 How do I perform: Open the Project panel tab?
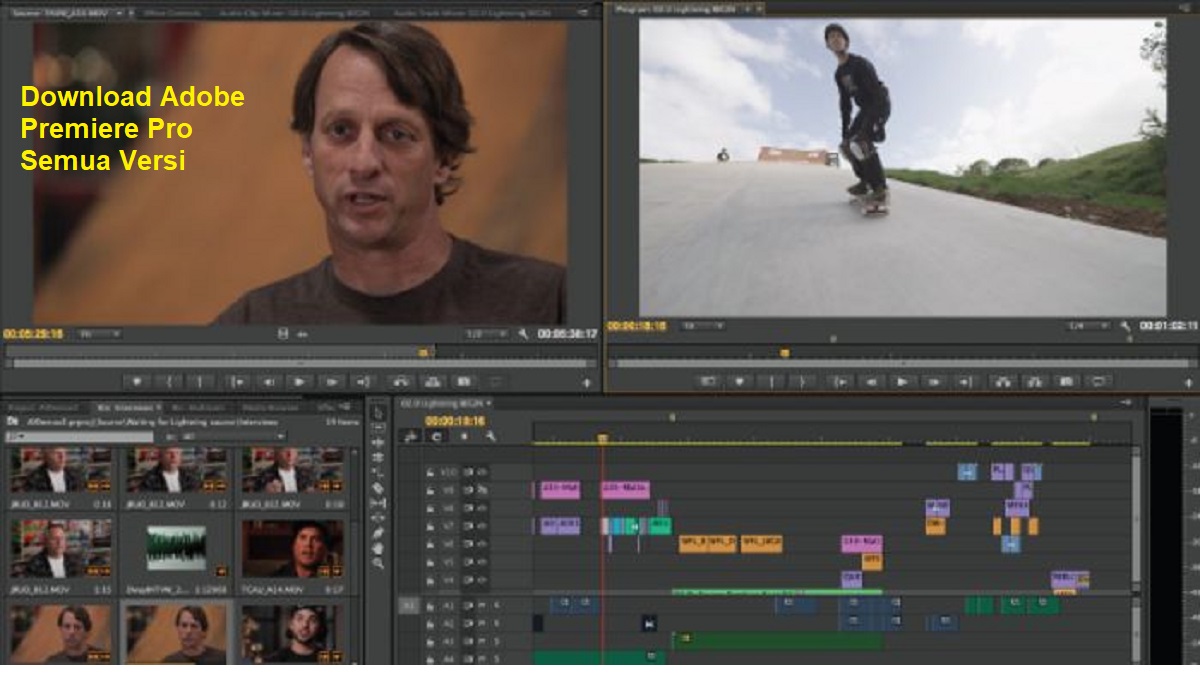tap(42, 408)
